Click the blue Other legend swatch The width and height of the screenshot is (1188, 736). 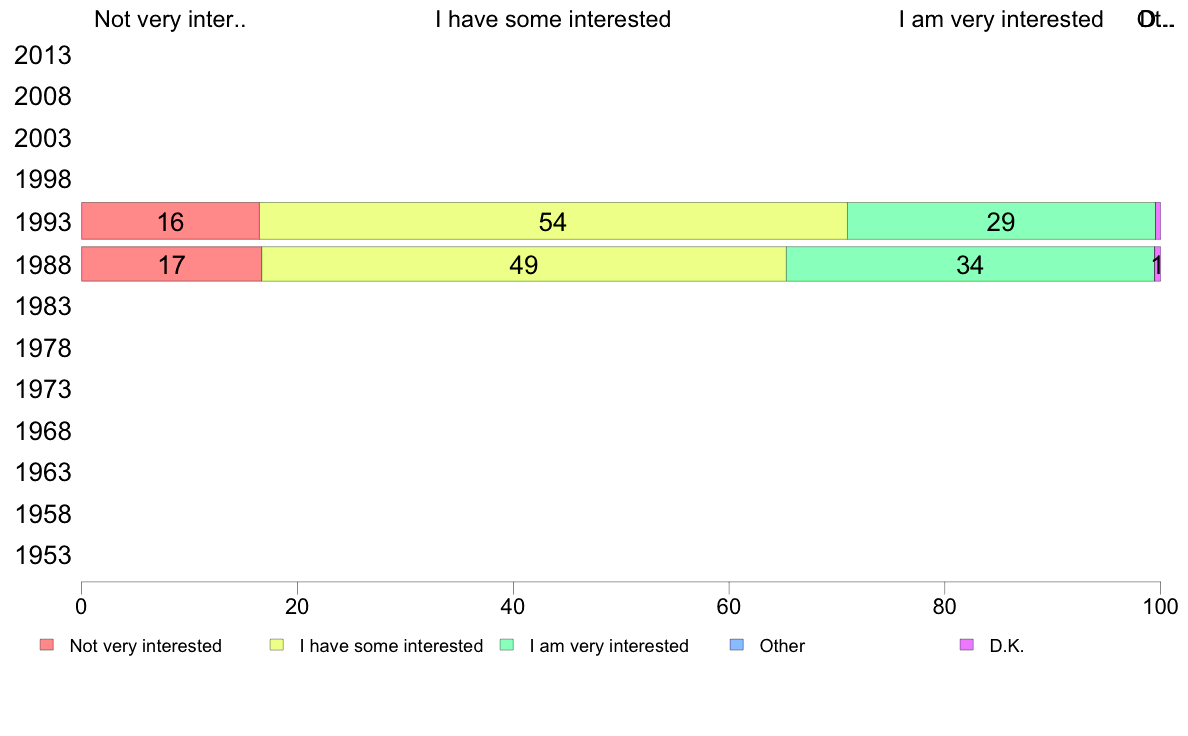737,645
